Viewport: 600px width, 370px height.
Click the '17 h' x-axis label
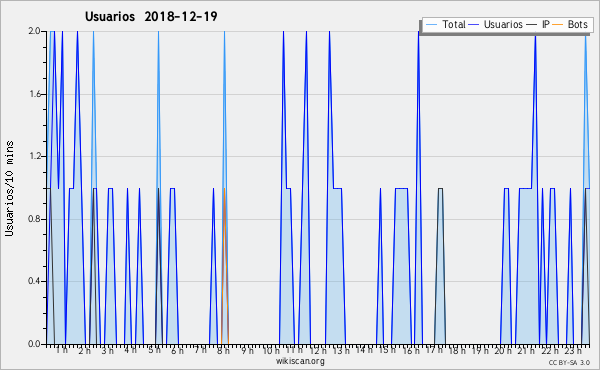point(434,350)
